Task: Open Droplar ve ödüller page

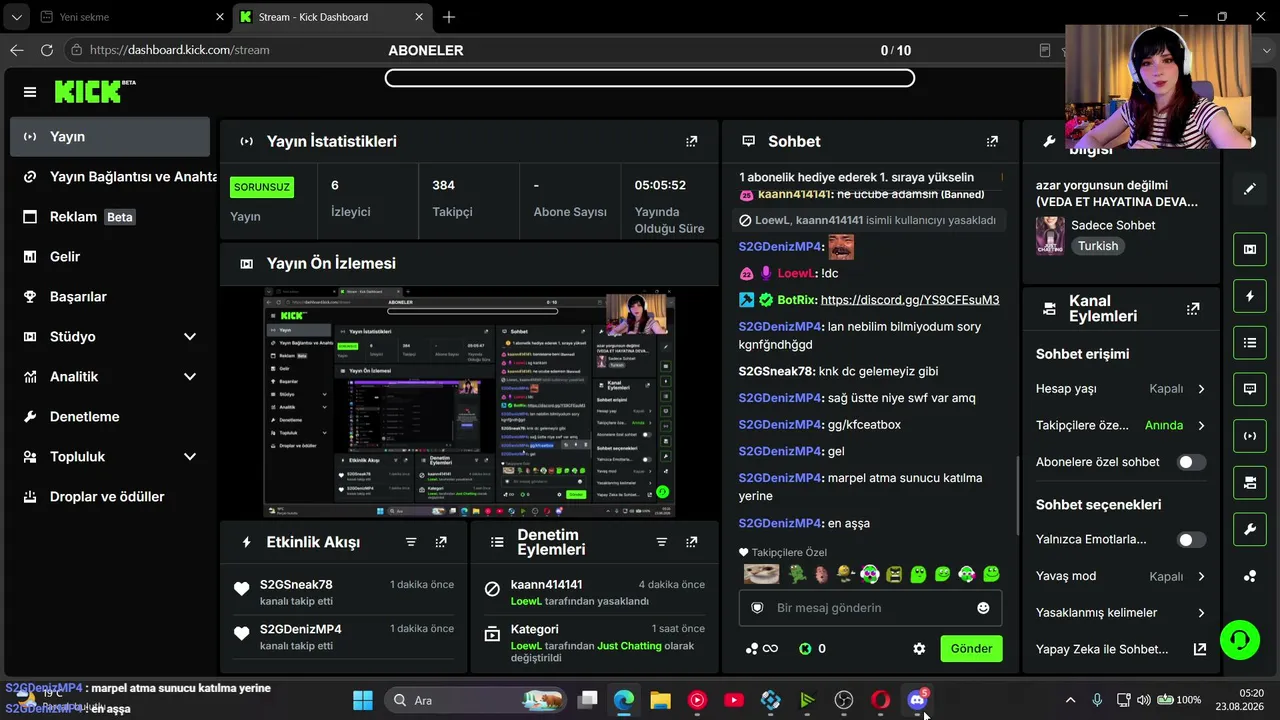Action: (x=110, y=496)
